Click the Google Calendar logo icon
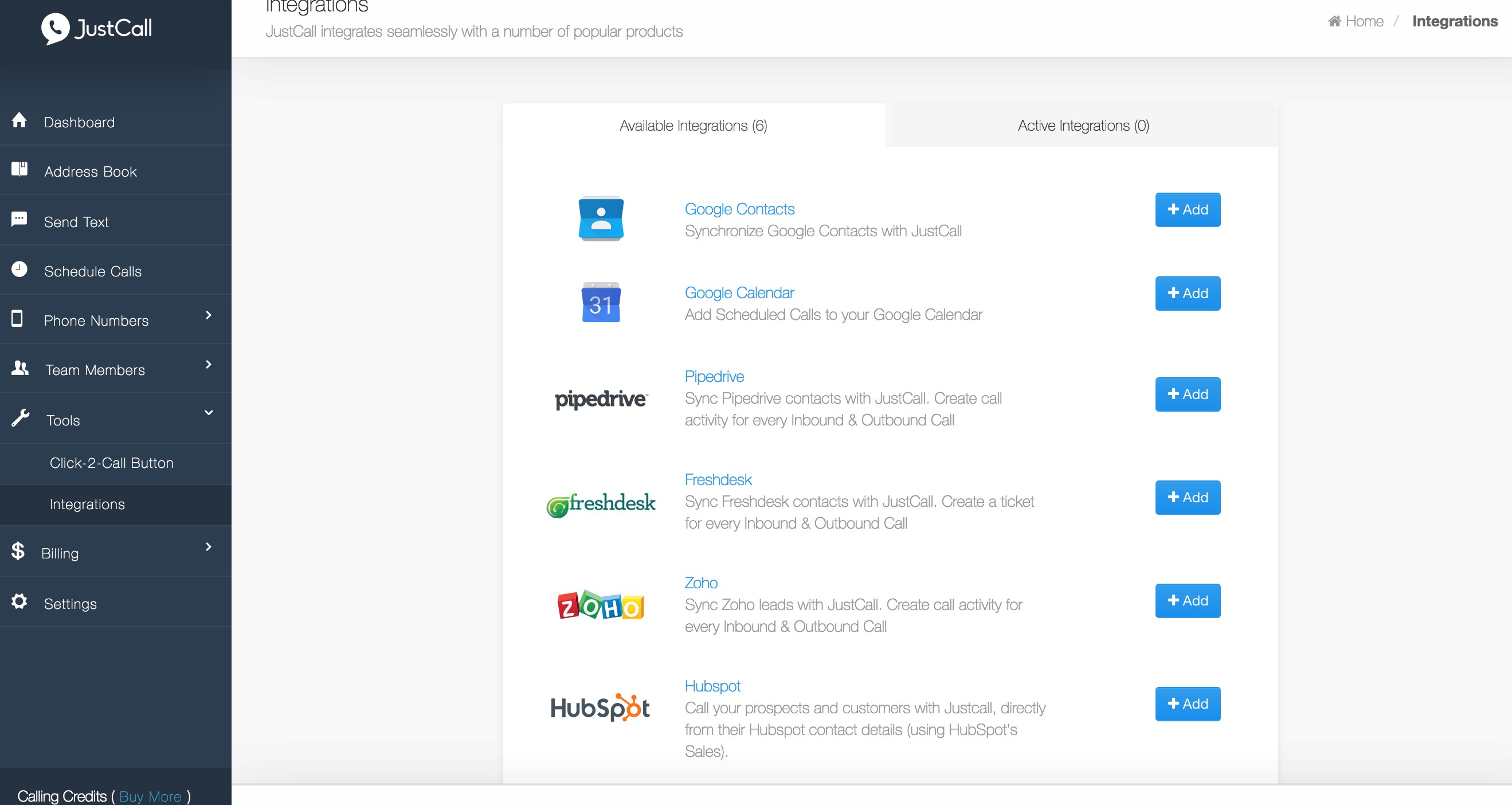The width and height of the screenshot is (1512, 805). pos(601,303)
